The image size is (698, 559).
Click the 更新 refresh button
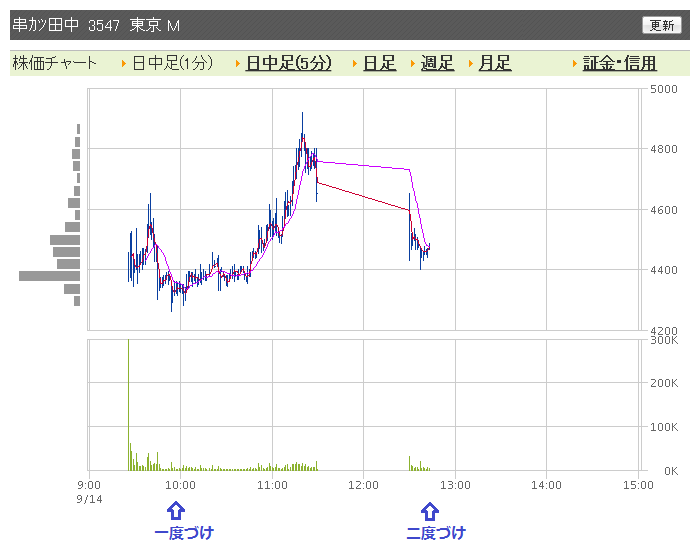click(x=662, y=25)
